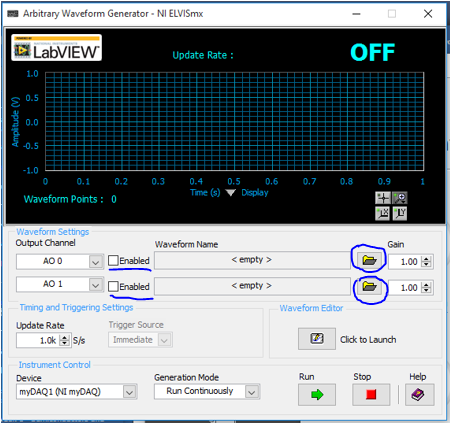Enable the AO 1 output channel checkbox
This screenshot has width=450, height=423.
(113, 286)
